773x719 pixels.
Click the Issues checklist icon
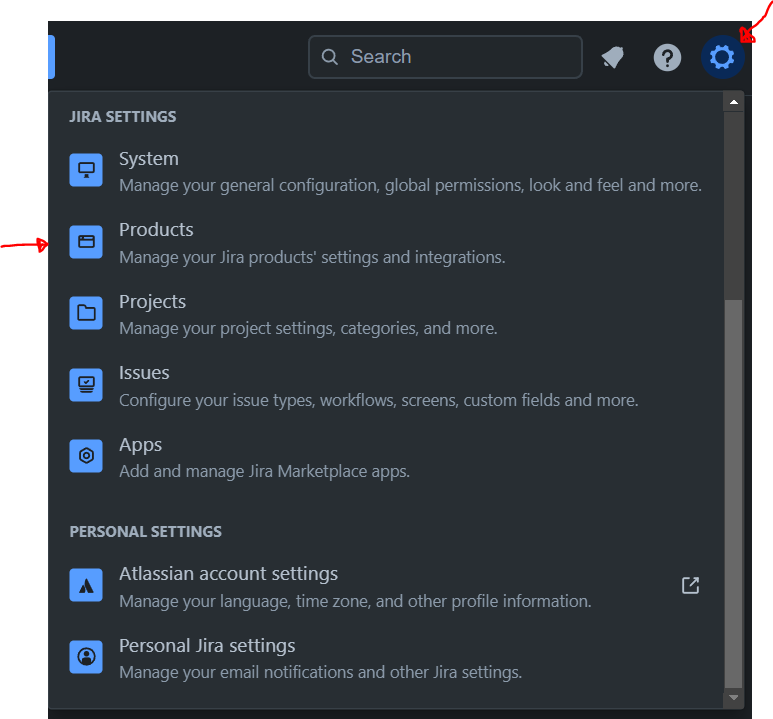point(86,385)
